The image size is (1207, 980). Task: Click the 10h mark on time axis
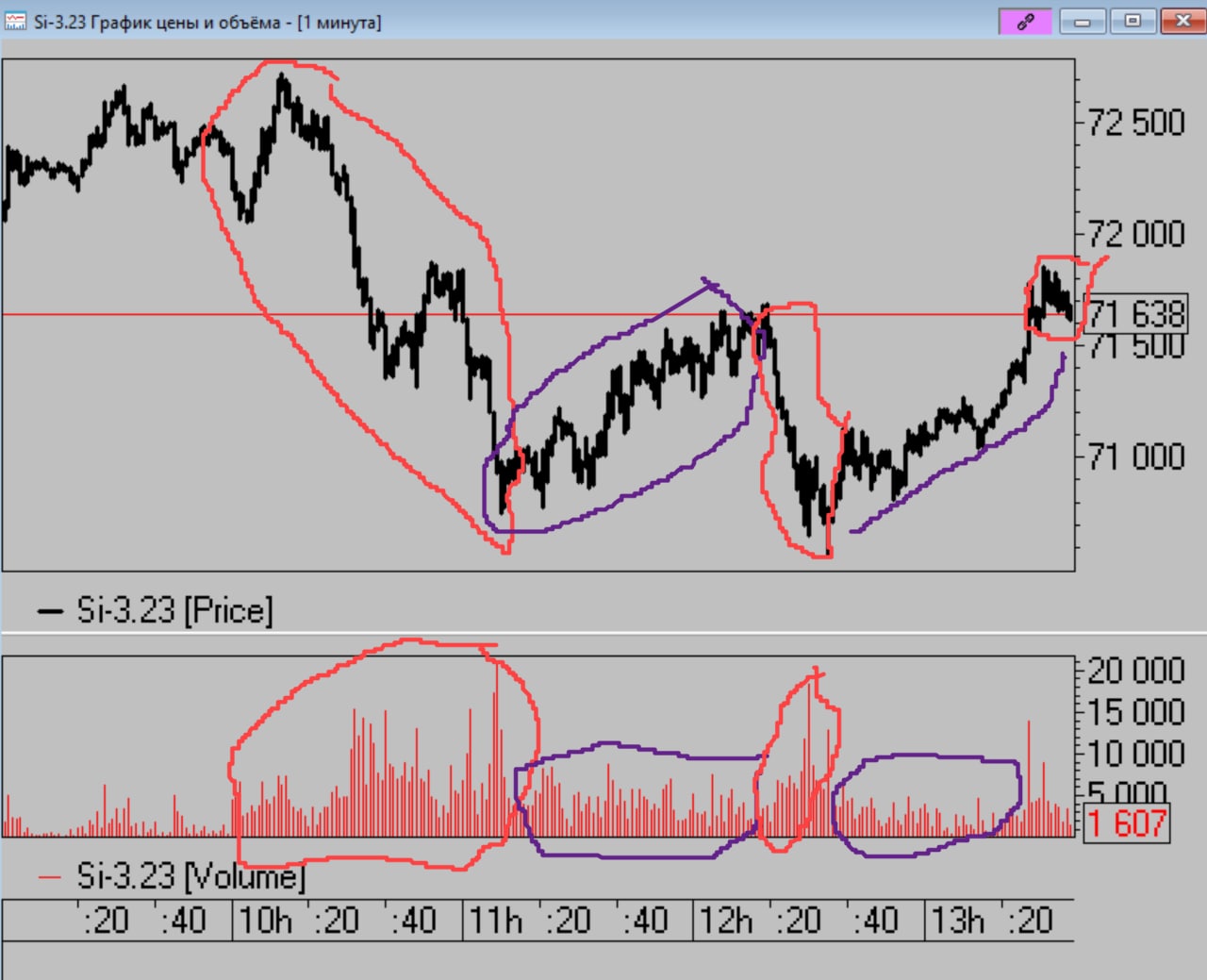pos(265,920)
